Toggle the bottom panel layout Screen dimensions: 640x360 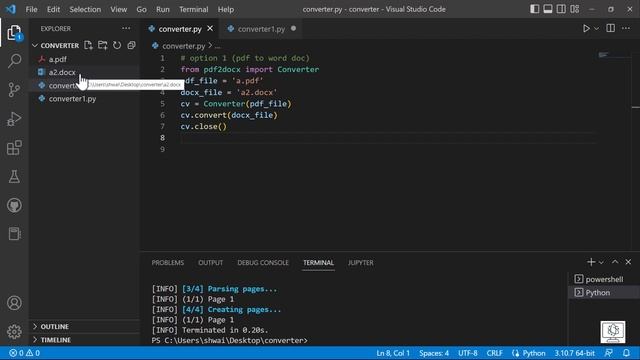tap(548, 9)
